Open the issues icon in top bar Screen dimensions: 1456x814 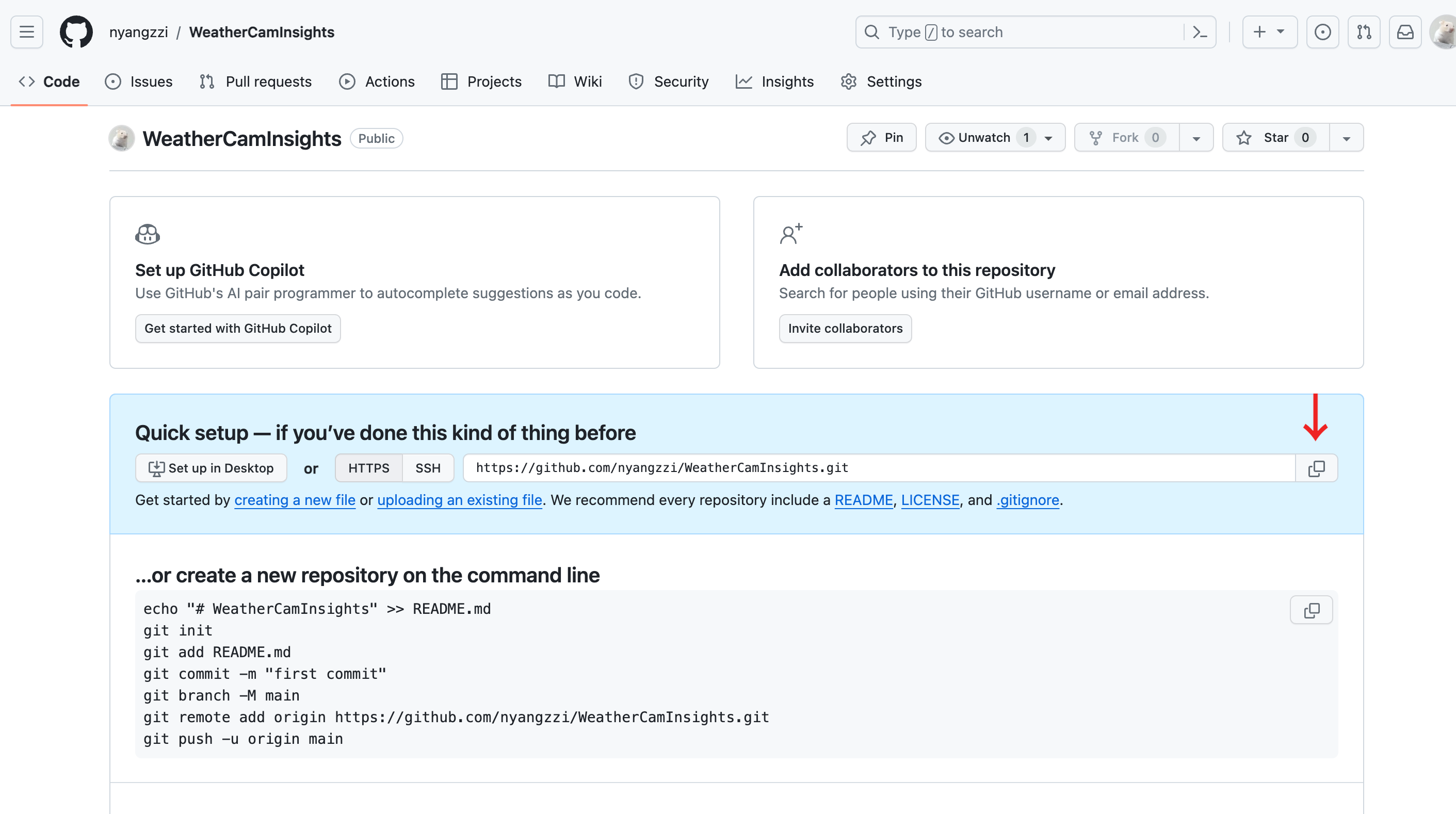[1322, 32]
